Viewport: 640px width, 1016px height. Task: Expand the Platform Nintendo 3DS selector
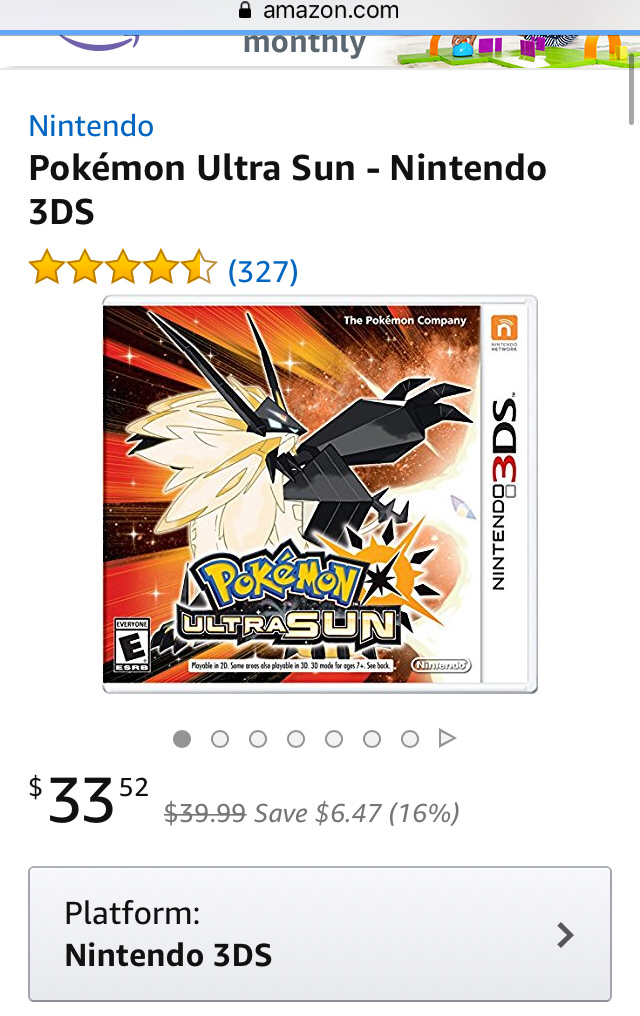pos(320,934)
